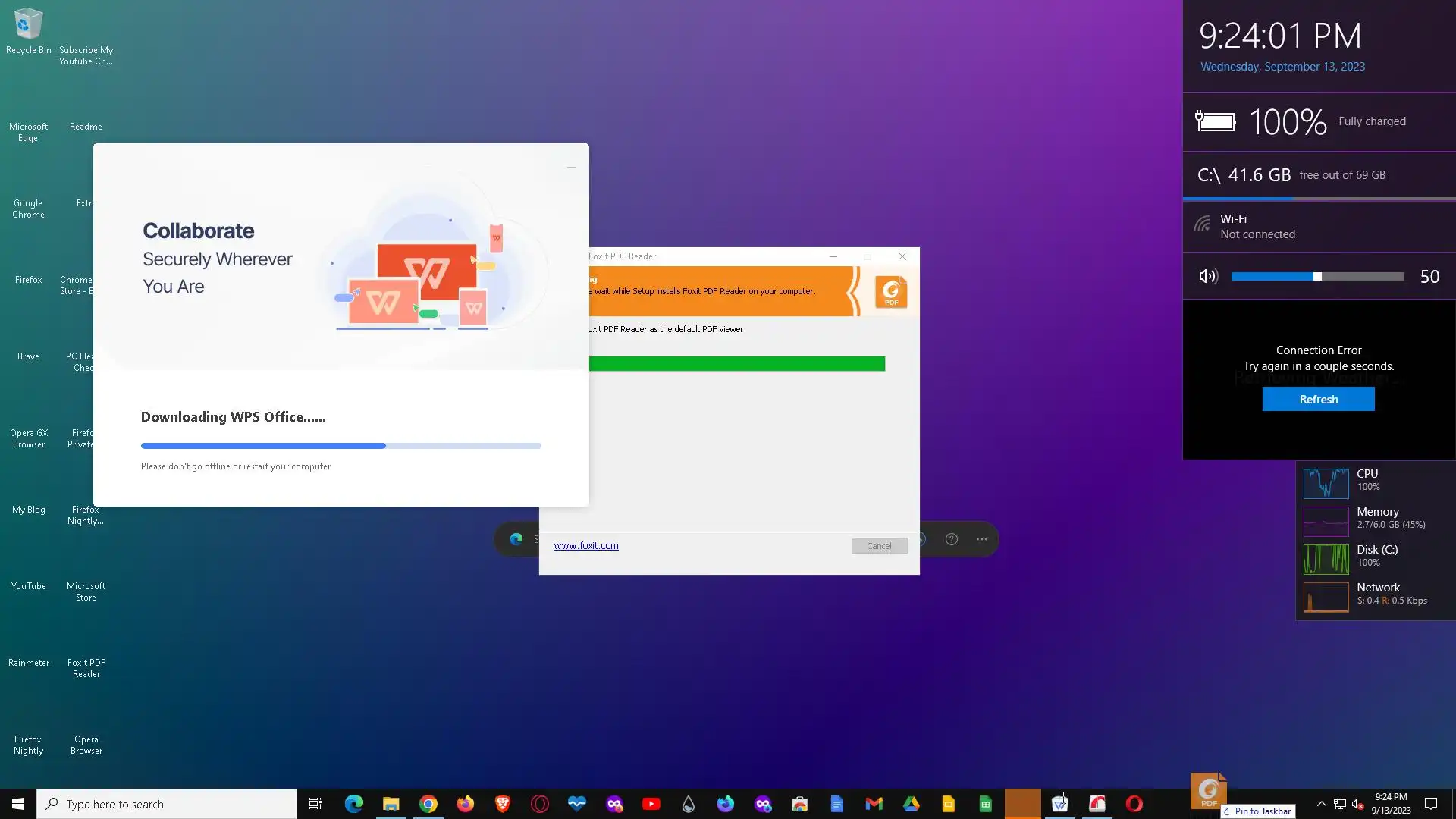Open YouTube icon on taskbar

pos(651,804)
